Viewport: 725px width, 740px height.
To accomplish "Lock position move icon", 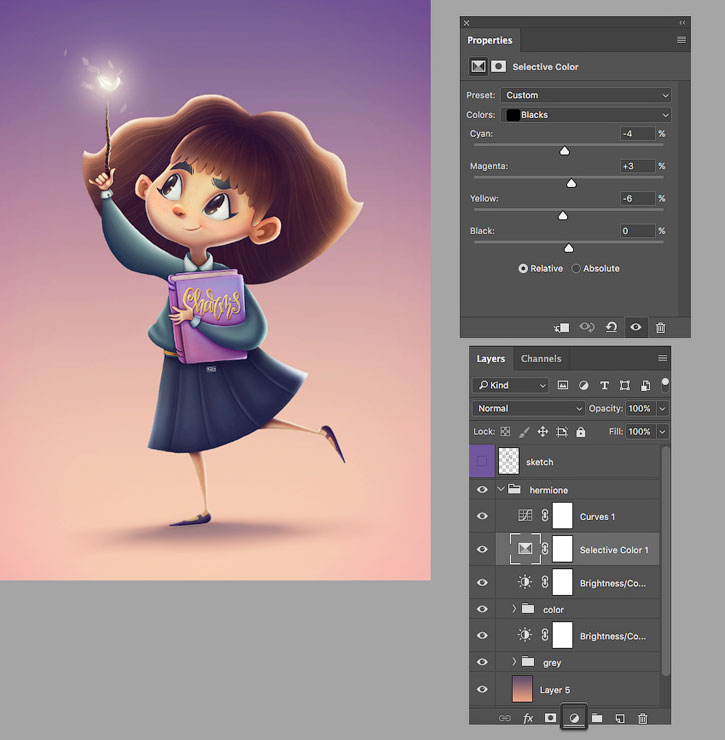I will coord(543,431).
